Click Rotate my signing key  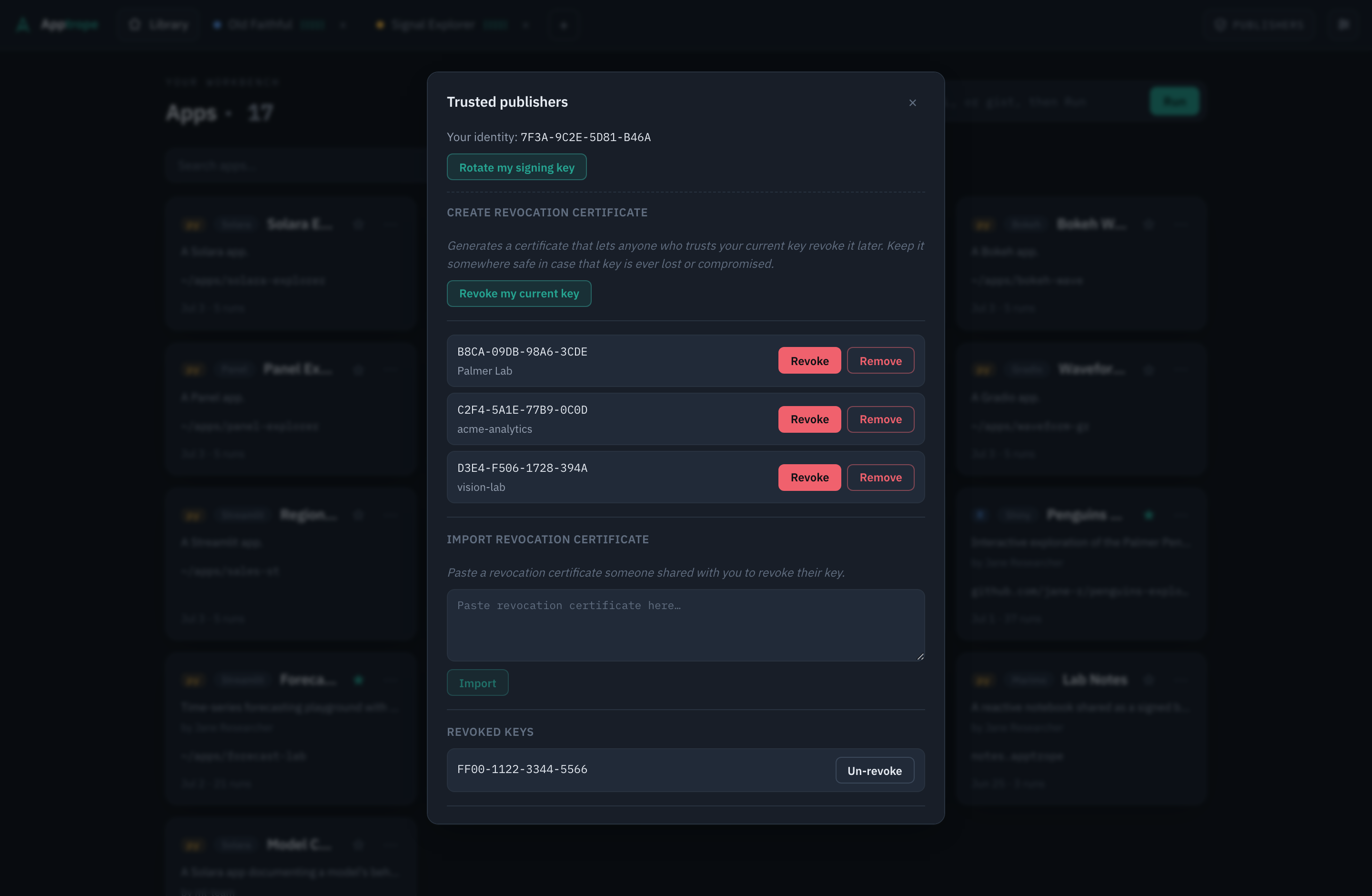click(516, 167)
